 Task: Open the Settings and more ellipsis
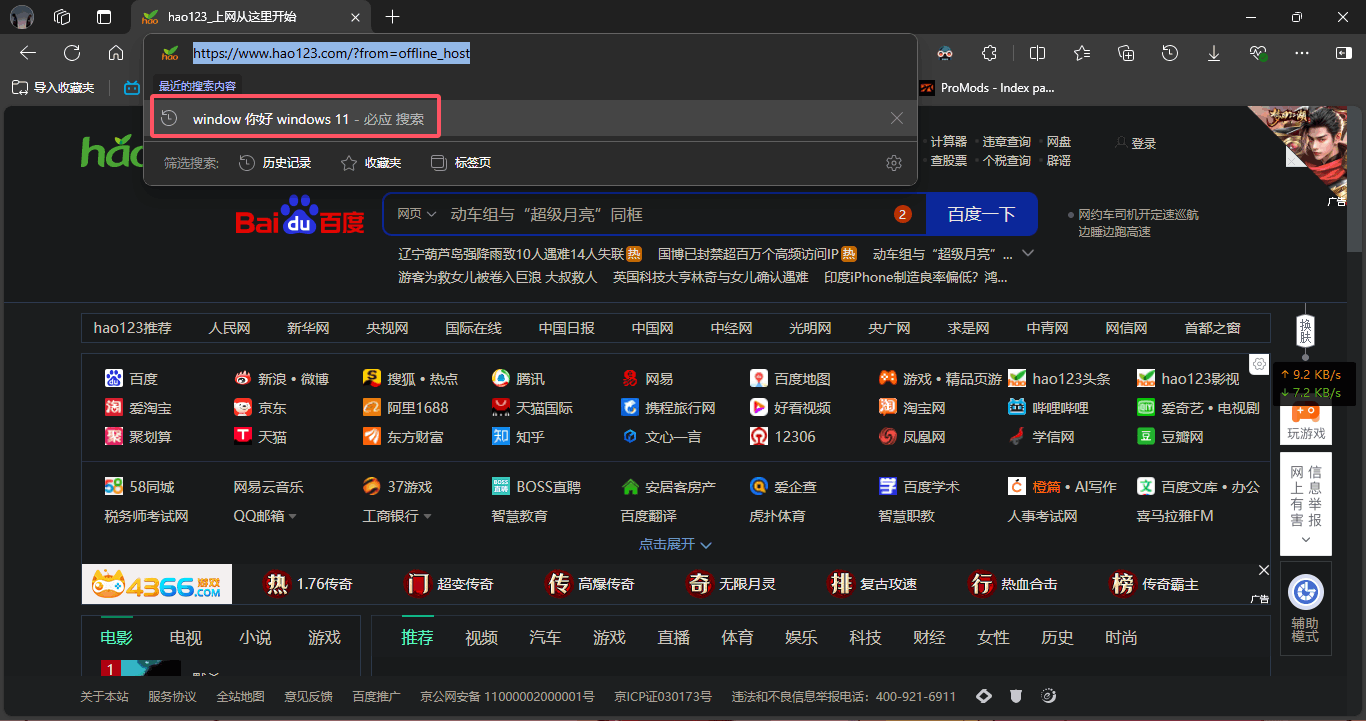pyautogui.click(x=1302, y=53)
